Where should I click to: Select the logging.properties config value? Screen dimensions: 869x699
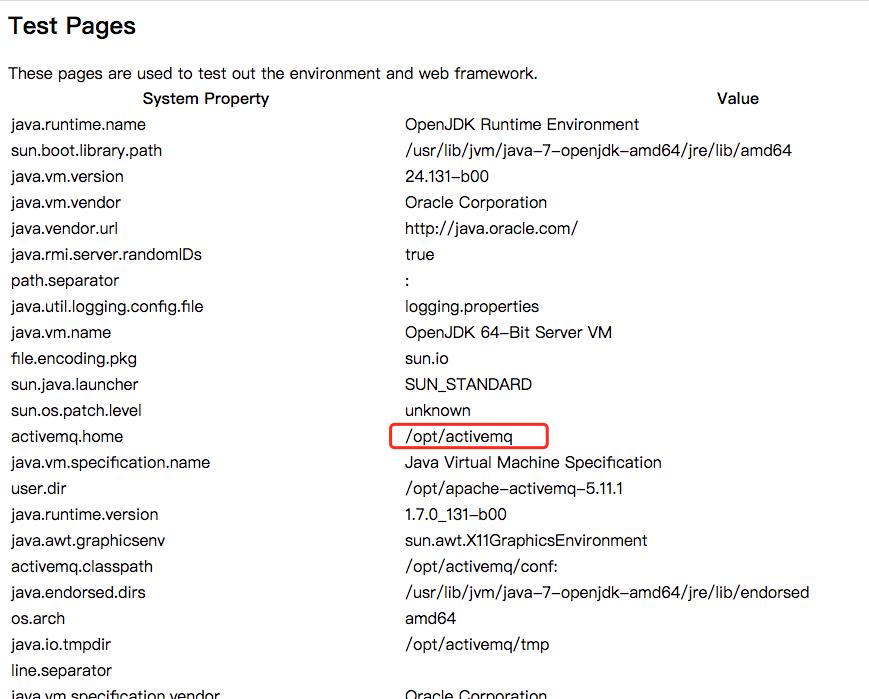click(x=471, y=306)
